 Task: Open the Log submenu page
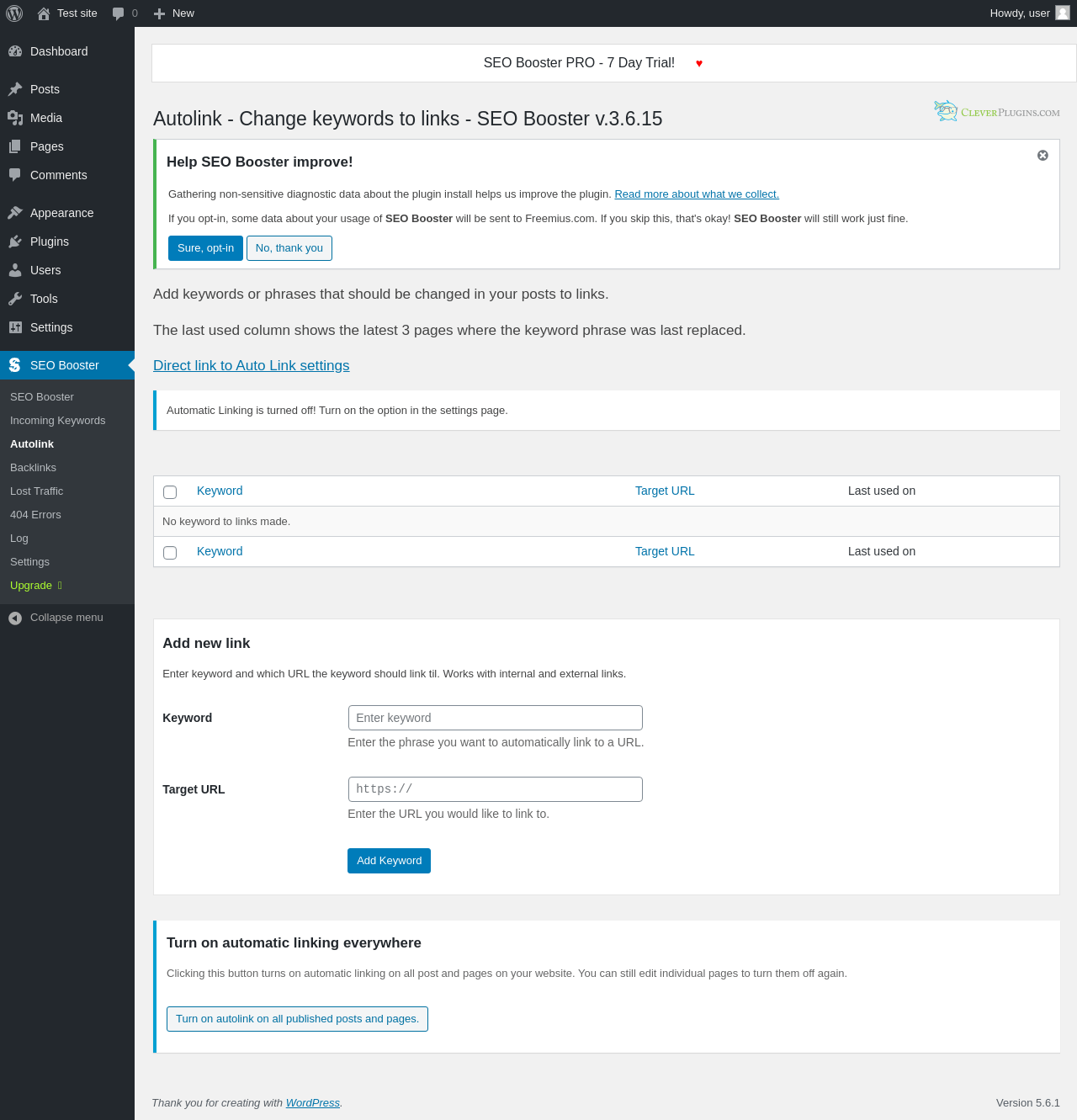[x=19, y=539]
